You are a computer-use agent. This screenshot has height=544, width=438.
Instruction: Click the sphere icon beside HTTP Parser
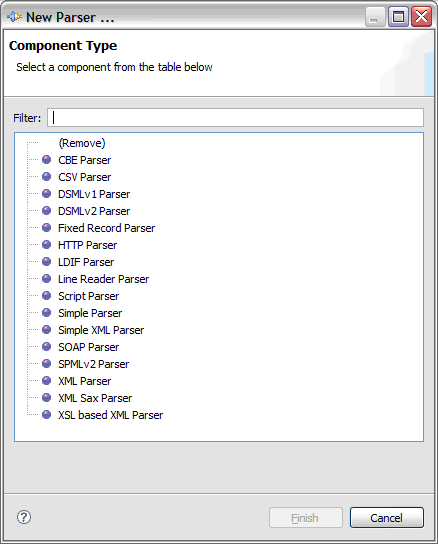(x=47, y=245)
